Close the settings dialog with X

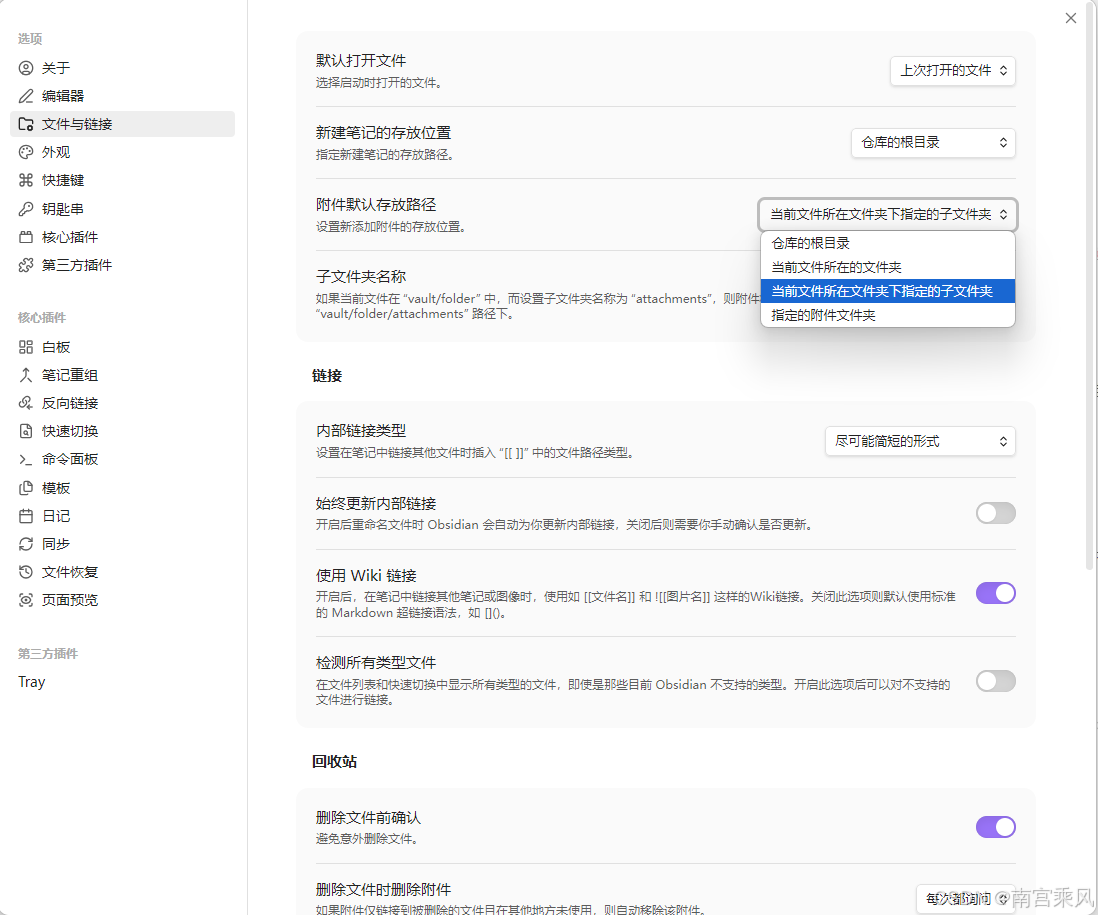(x=1071, y=18)
